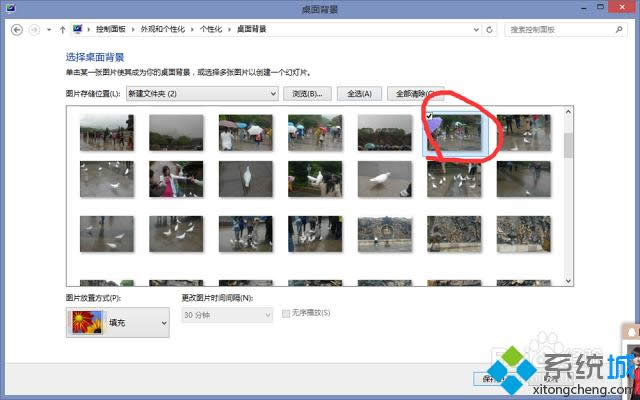
Task: Go forward using the forward arrow
Action: pyautogui.click(x=35, y=30)
